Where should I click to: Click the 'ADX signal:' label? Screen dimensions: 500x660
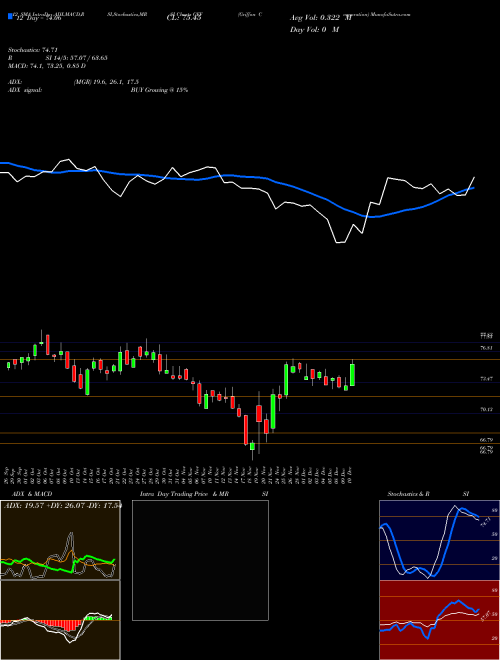pyautogui.click(x=25, y=90)
